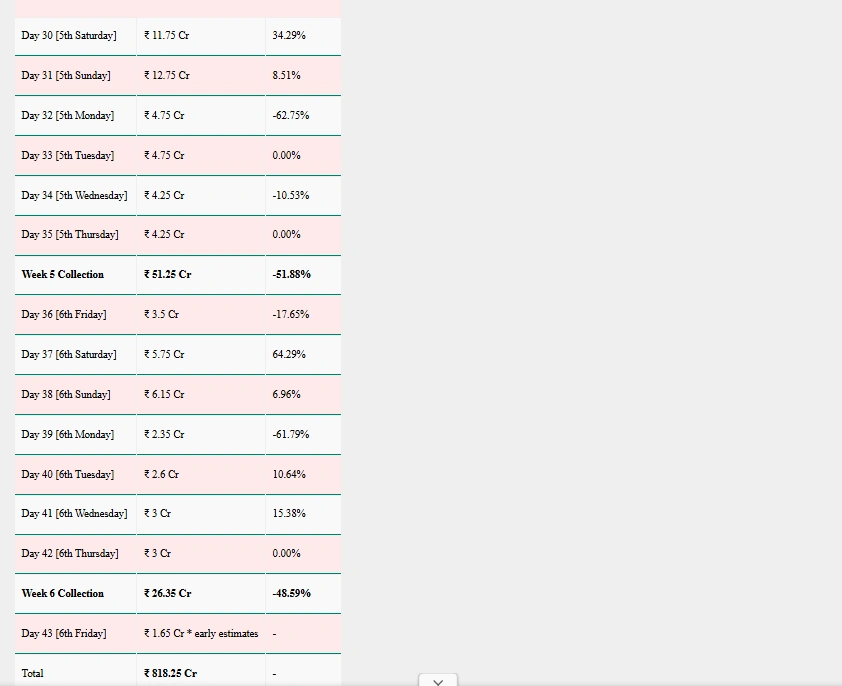
Task: Click the early estimates ₹ 1.65 Cr cell
Action: 201,634
